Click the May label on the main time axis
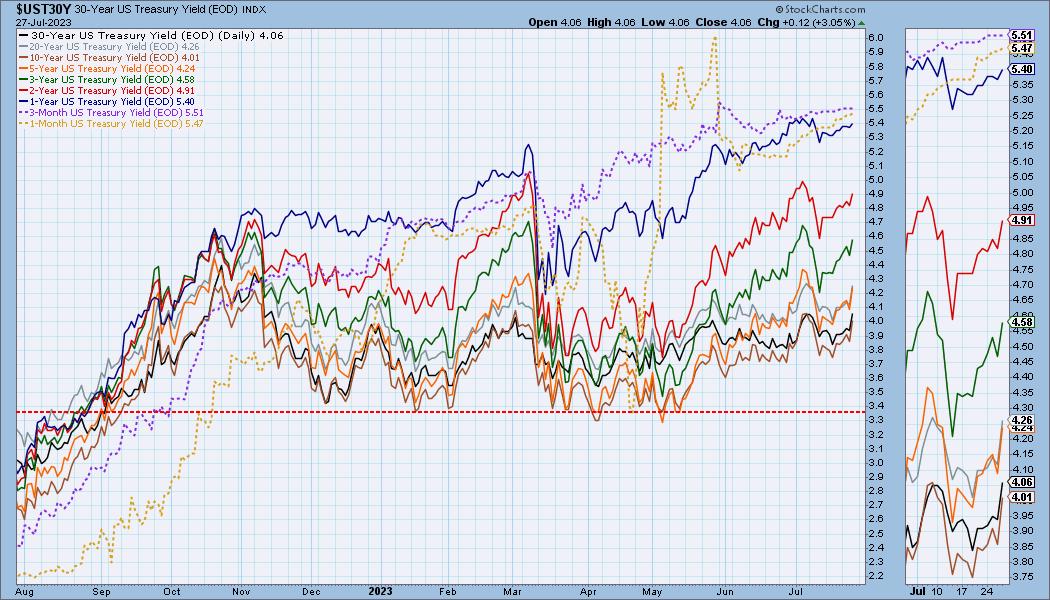The height and width of the screenshot is (600, 1050). [652, 592]
